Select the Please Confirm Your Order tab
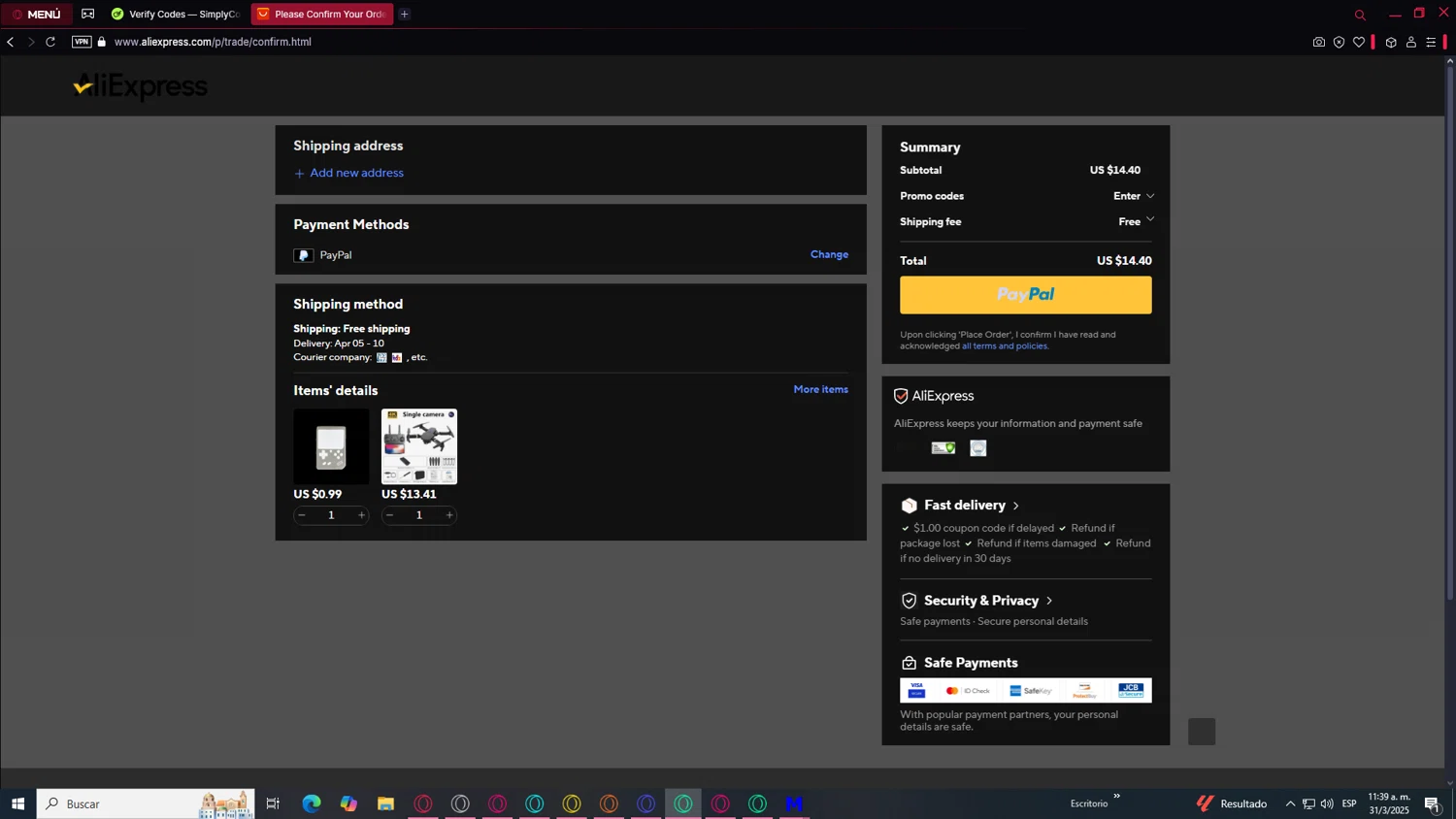The height and width of the screenshot is (819, 1456). point(322,14)
